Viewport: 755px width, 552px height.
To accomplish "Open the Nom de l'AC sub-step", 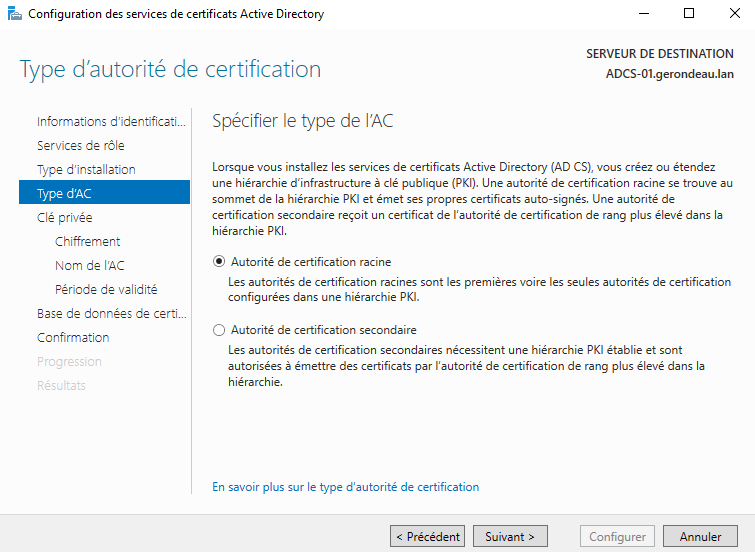I will point(90,265).
